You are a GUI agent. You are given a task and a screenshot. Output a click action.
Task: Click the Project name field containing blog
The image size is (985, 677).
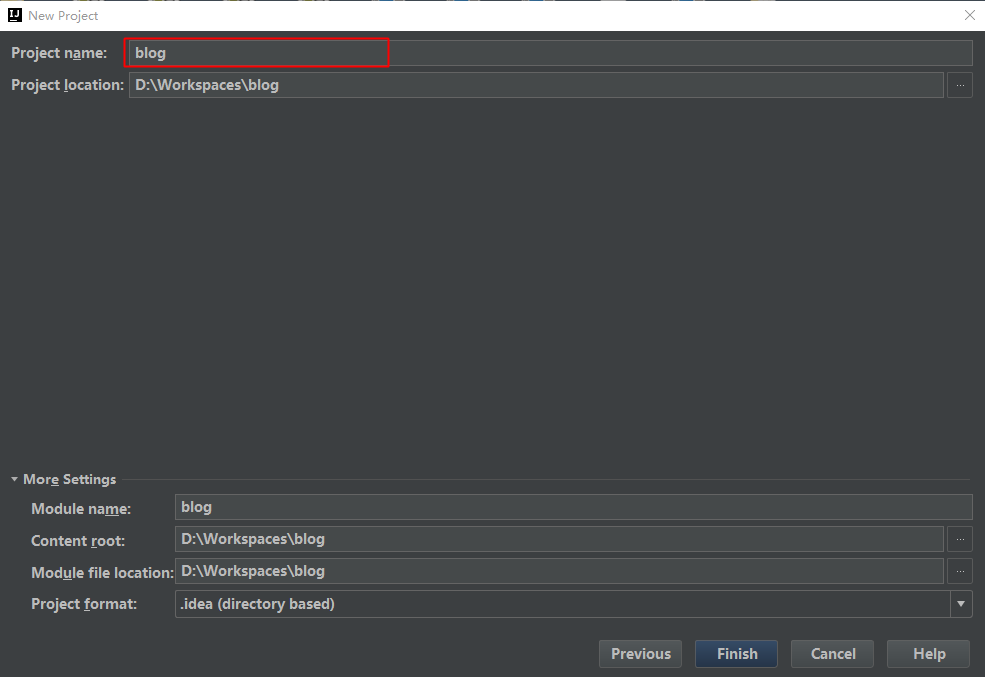point(548,53)
